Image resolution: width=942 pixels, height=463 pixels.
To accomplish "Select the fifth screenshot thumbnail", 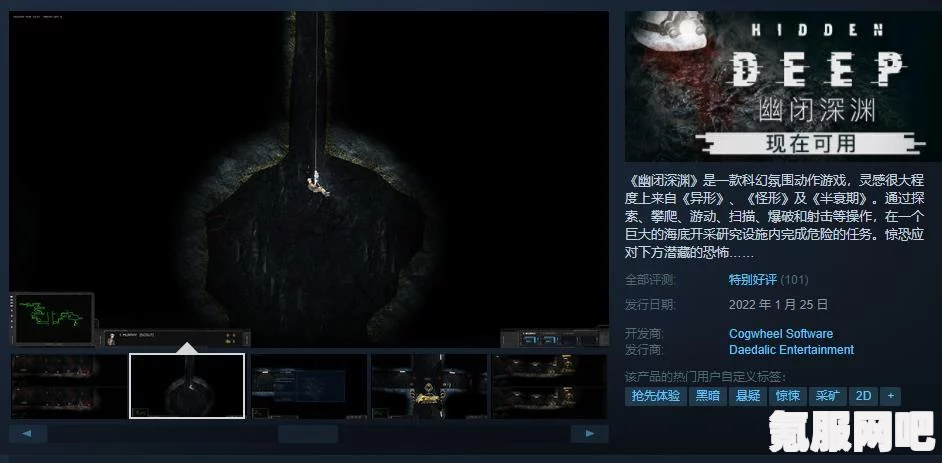I will tap(549, 386).
